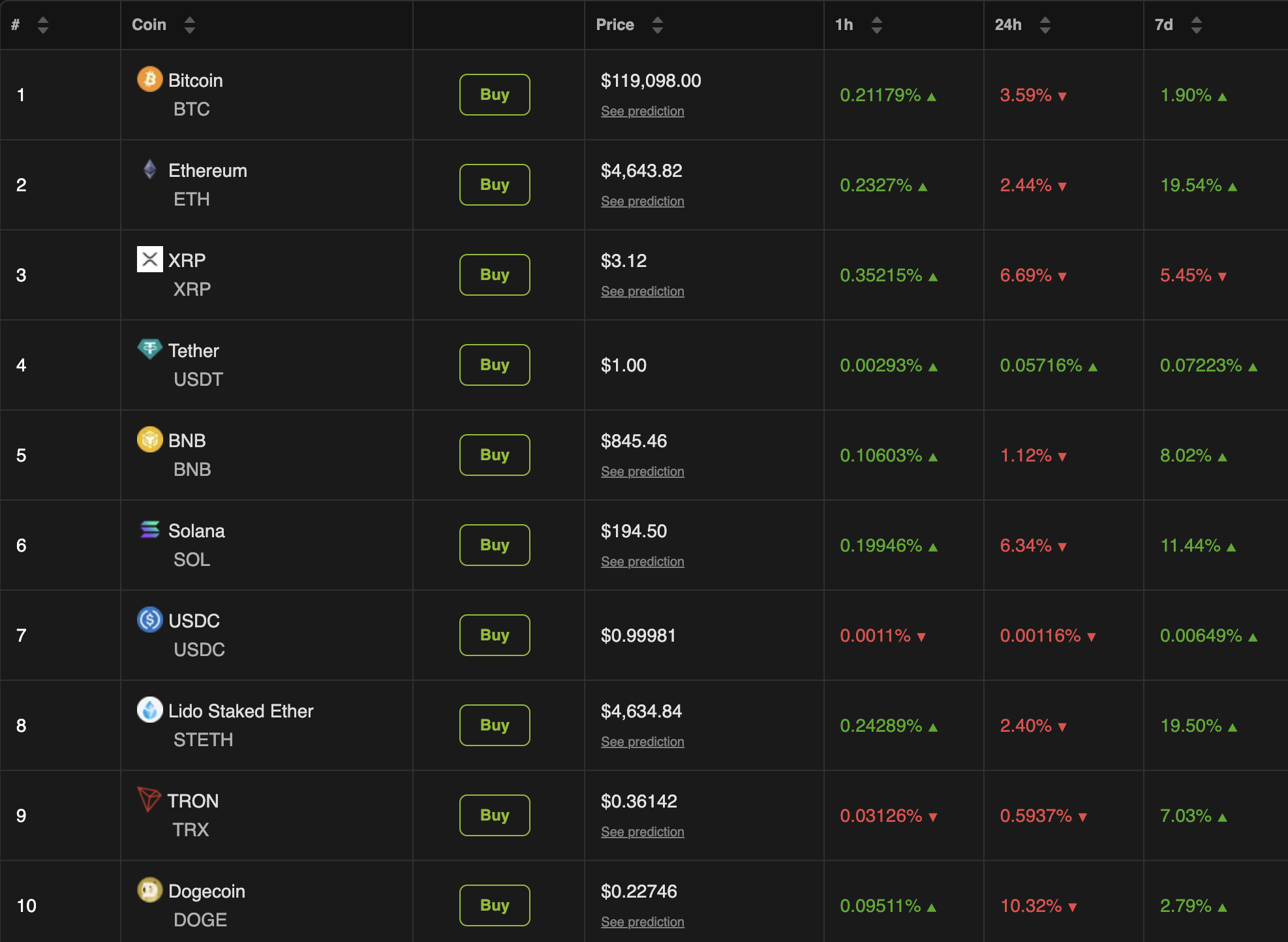The image size is (1288, 942).
Task: Open See prediction link under Ethereum price
Action: click(x=642, y=201)
